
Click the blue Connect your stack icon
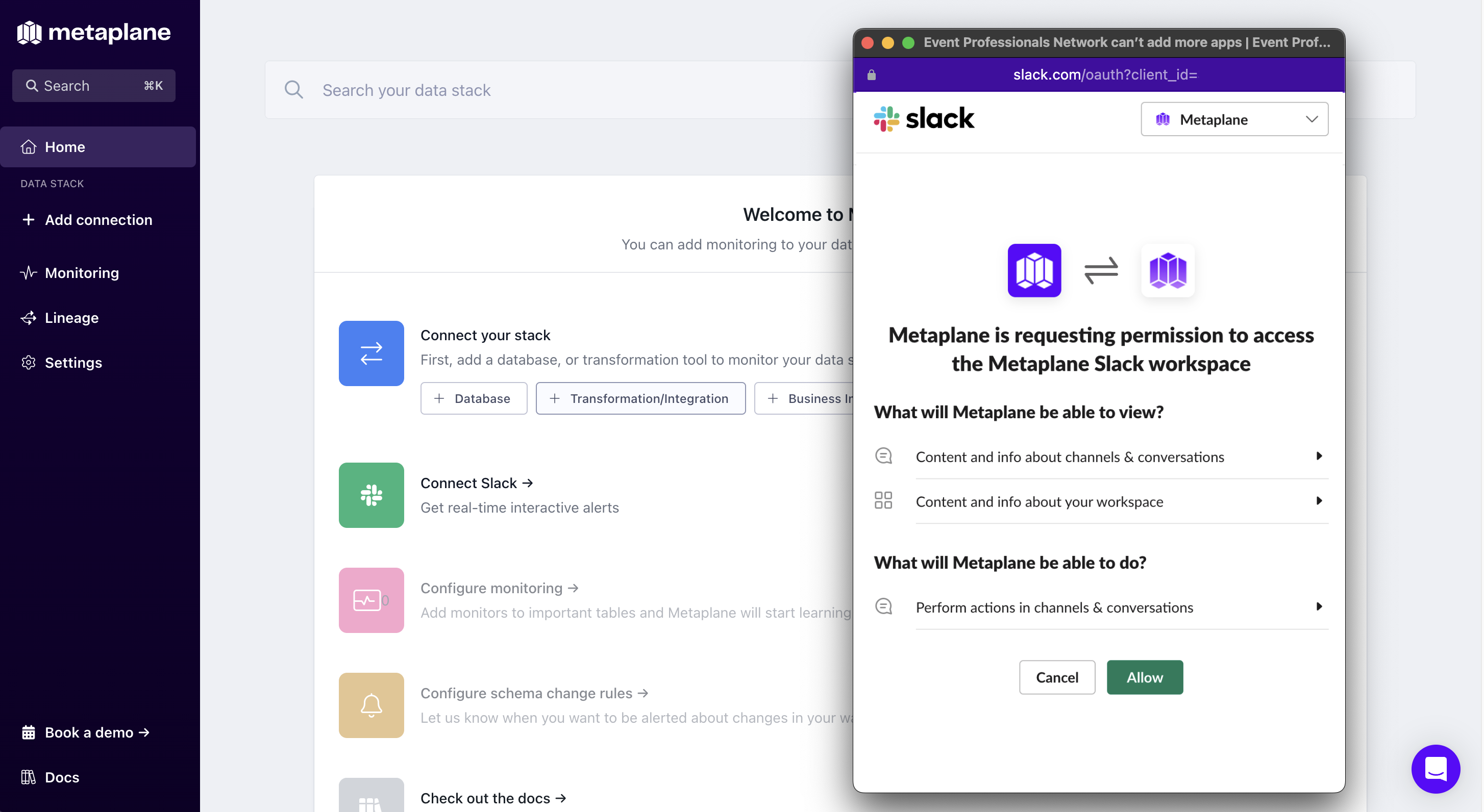[371, 353]
